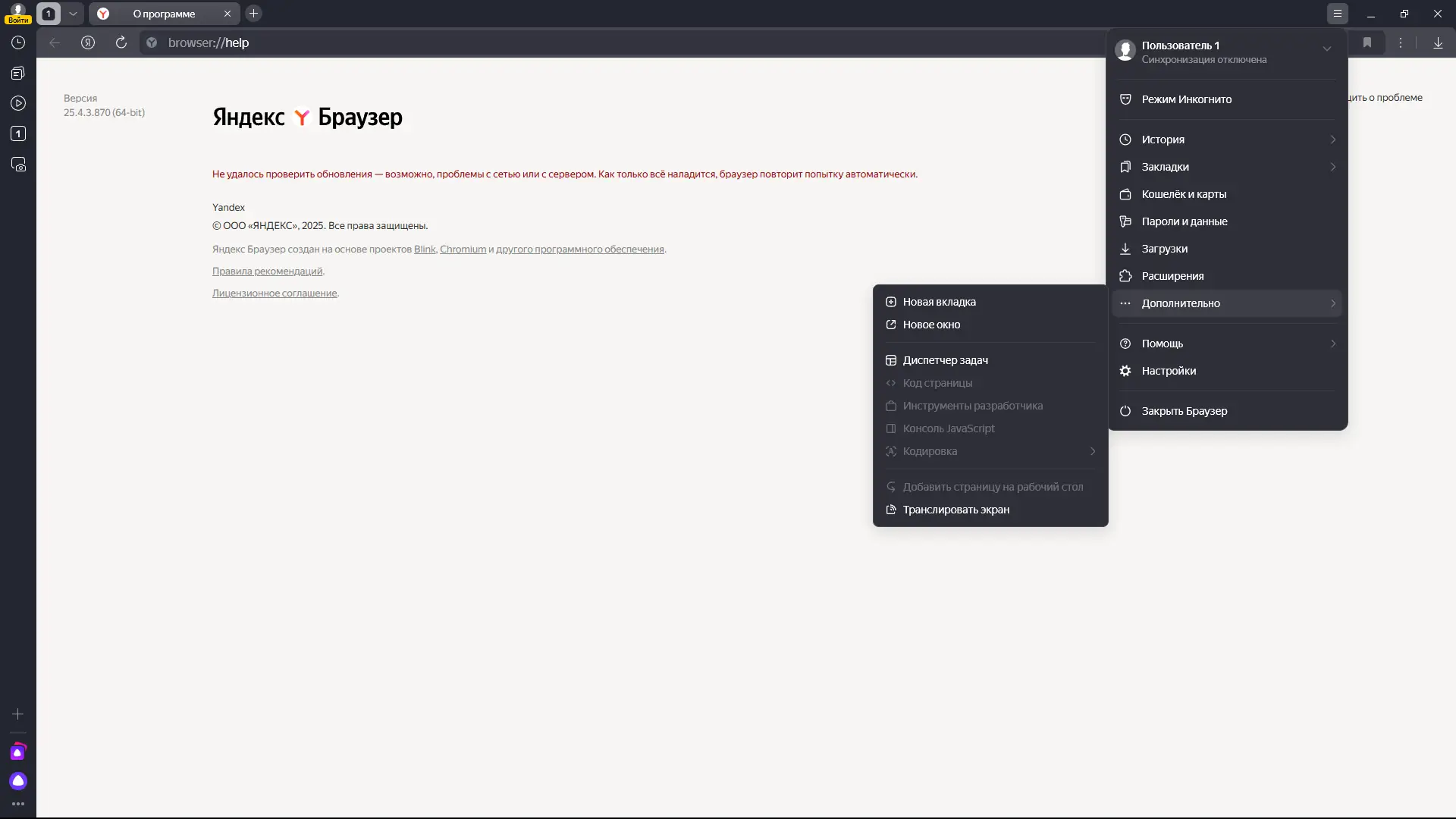Click the video player icon in sidebar
The image size is (1456, 819).
(18, 104)
